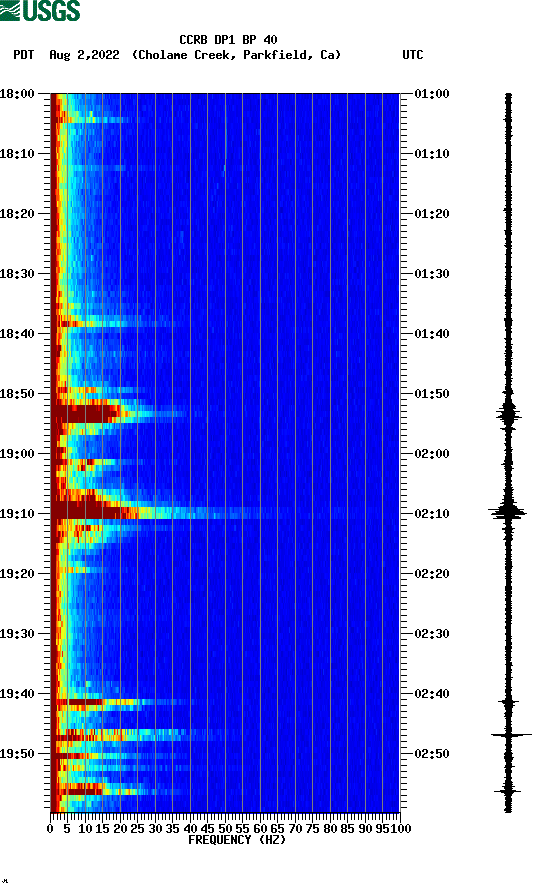Click the 19:00 PDT time label

tap(17, 454)
